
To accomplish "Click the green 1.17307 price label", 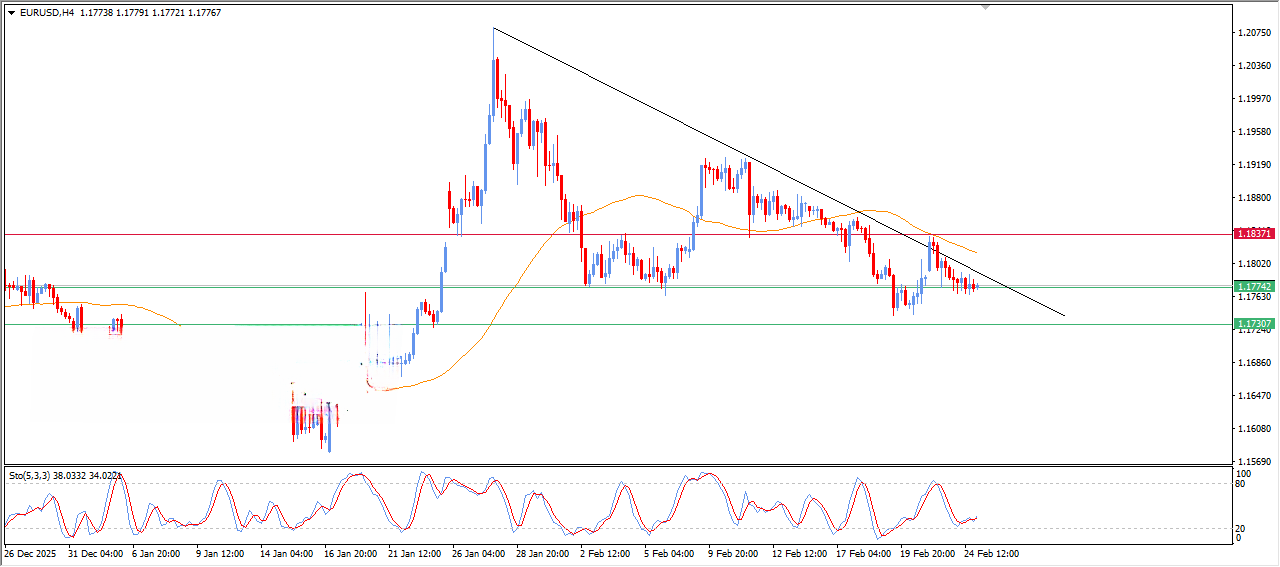I will 1253,324.
